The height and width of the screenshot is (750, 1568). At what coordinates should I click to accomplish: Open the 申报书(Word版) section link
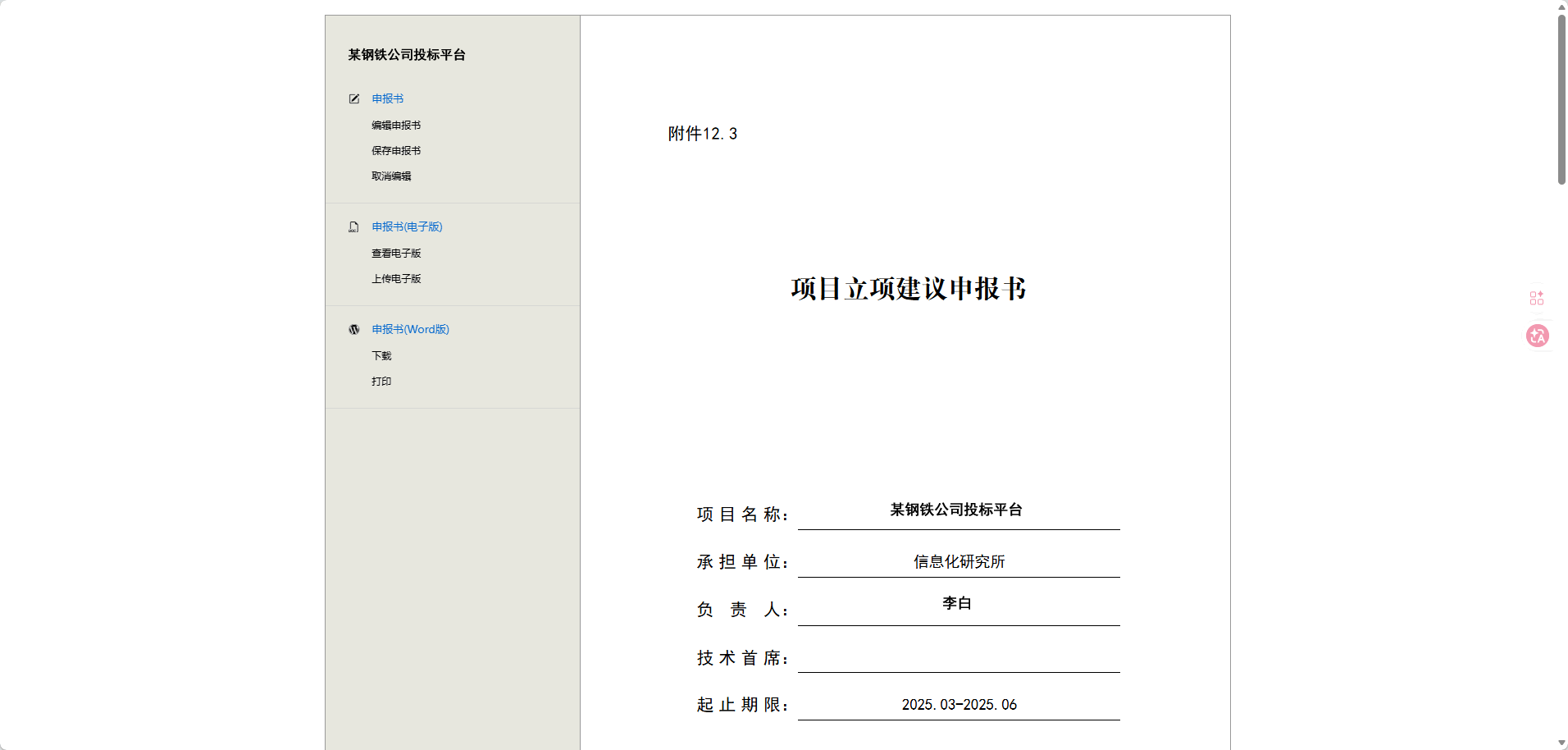click(x=410, y=329)
